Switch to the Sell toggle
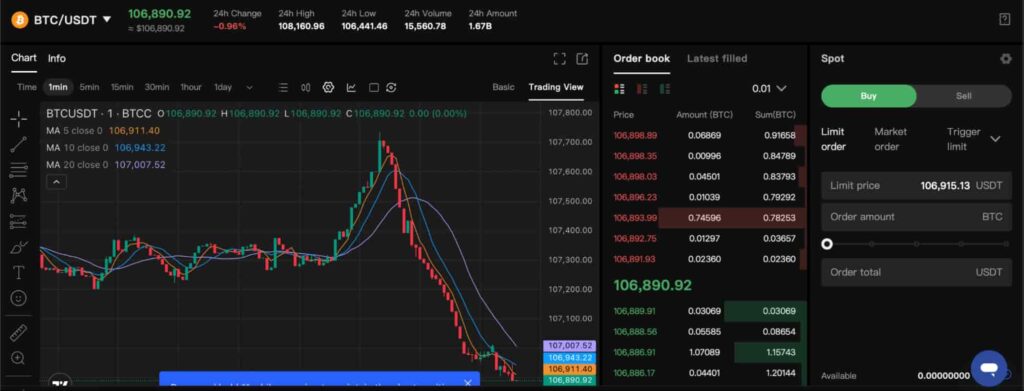Image resolution: width=1024 pixels, height=391 pixels. click(964, 96)
